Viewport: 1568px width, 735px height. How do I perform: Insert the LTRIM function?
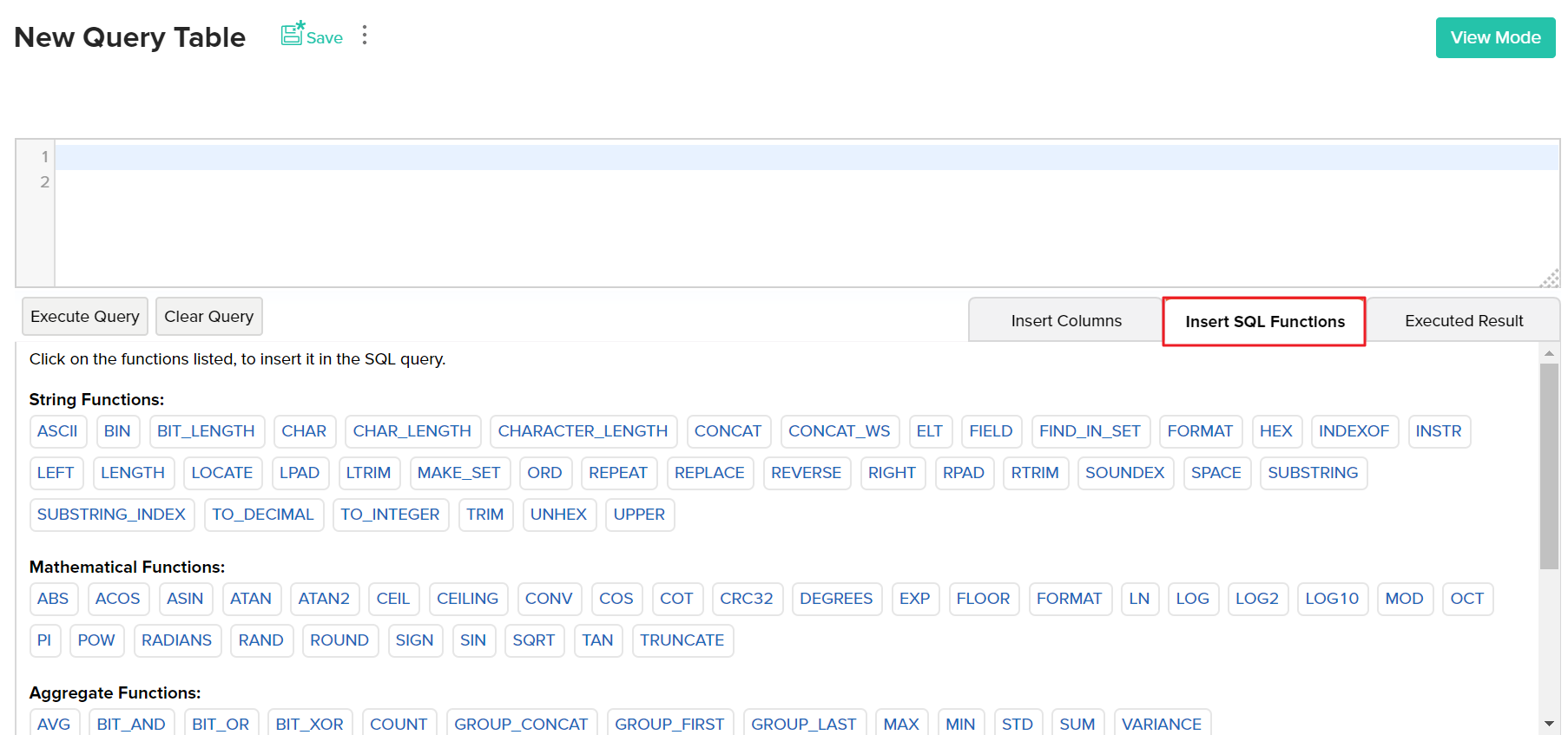tap(368, 473)
